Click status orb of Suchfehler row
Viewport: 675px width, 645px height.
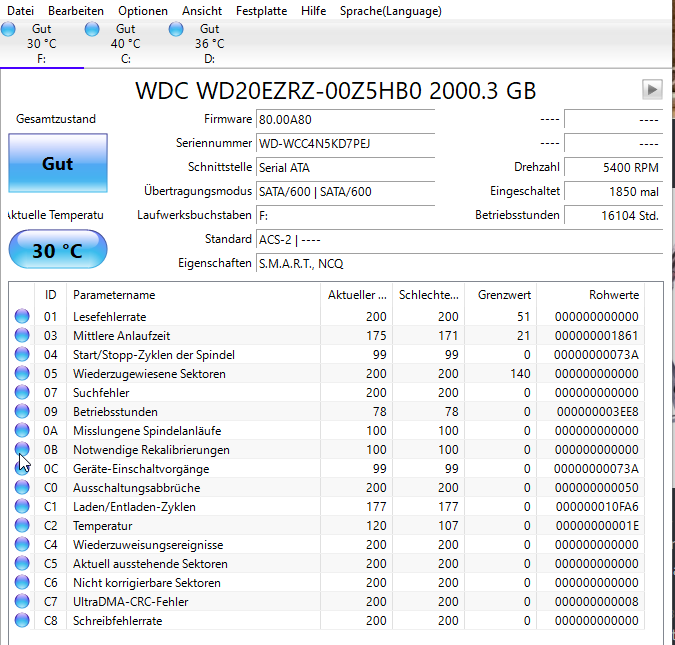pyautogui.click(x=22, y=392)
